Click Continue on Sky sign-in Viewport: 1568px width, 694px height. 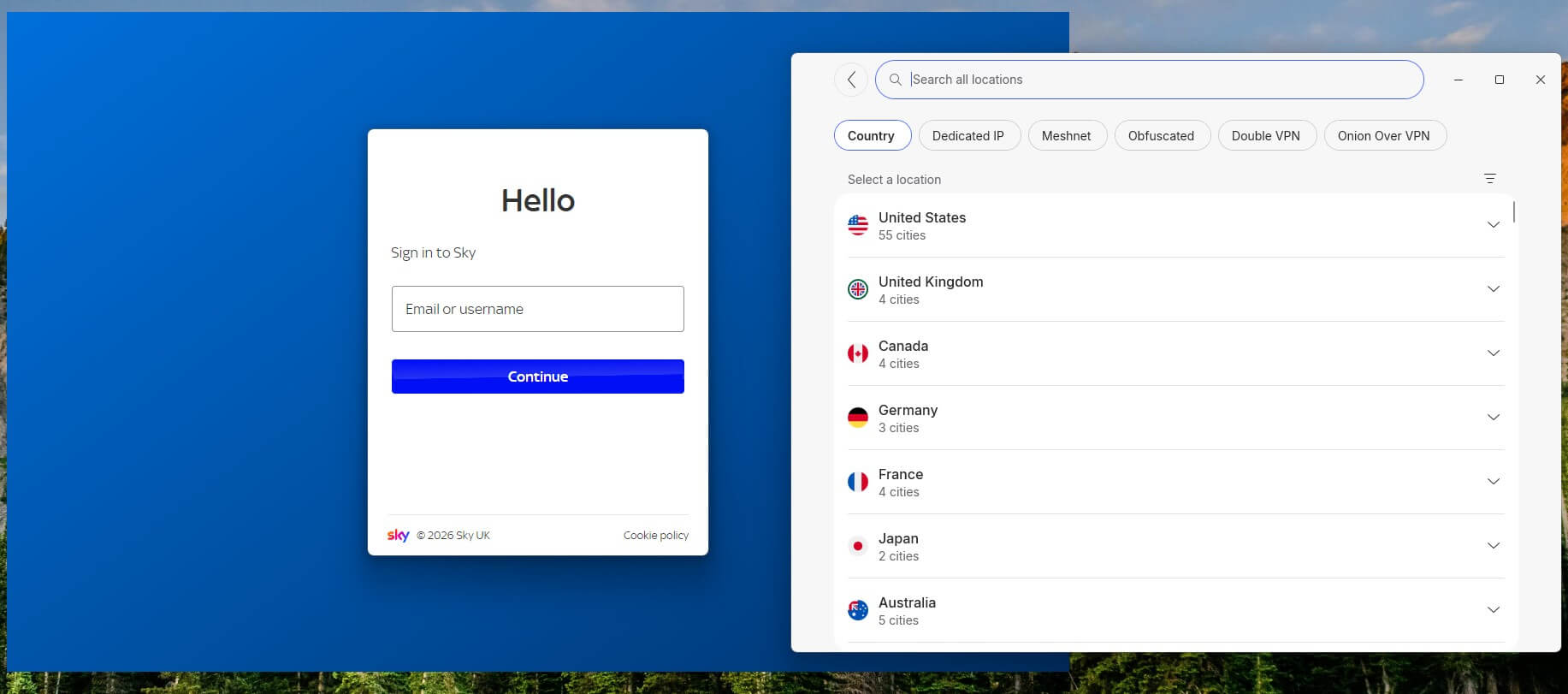click(x=538, y=377)
